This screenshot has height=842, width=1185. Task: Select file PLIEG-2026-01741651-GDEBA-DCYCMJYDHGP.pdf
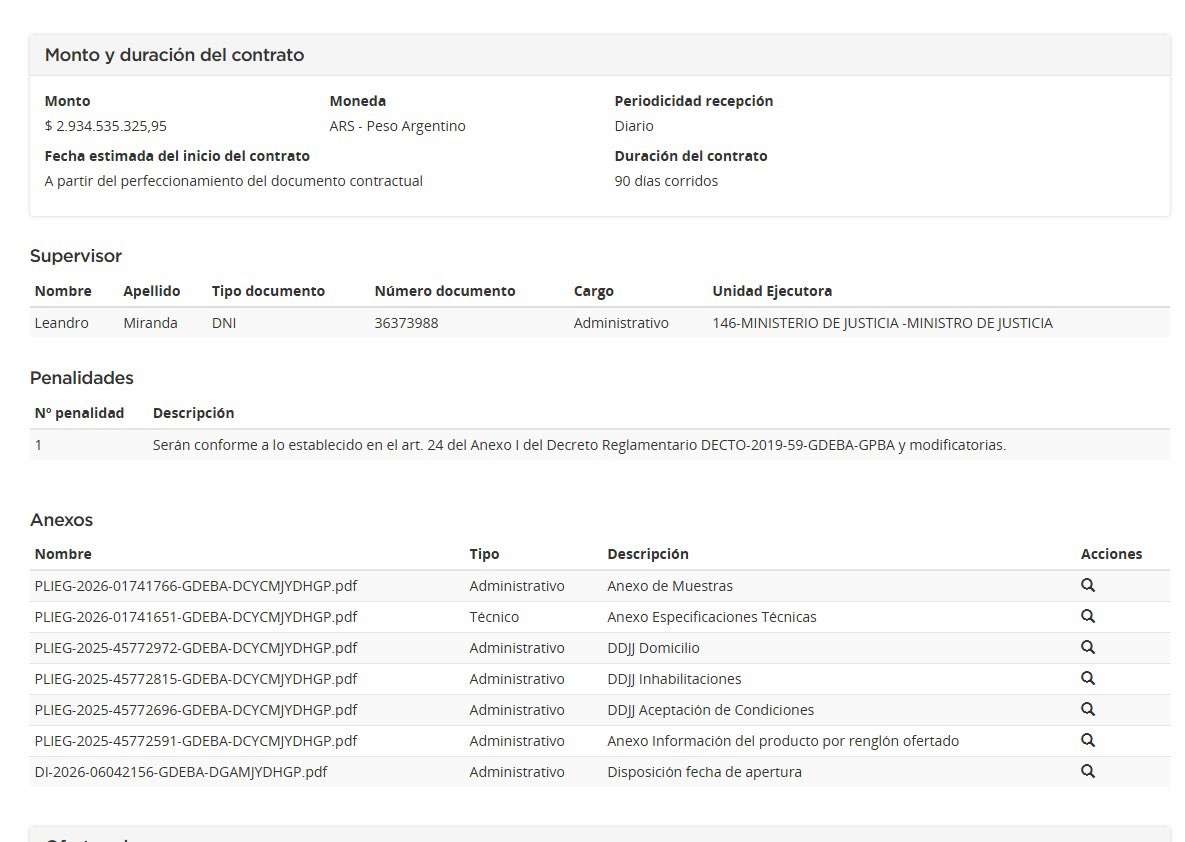coord(196,617)
